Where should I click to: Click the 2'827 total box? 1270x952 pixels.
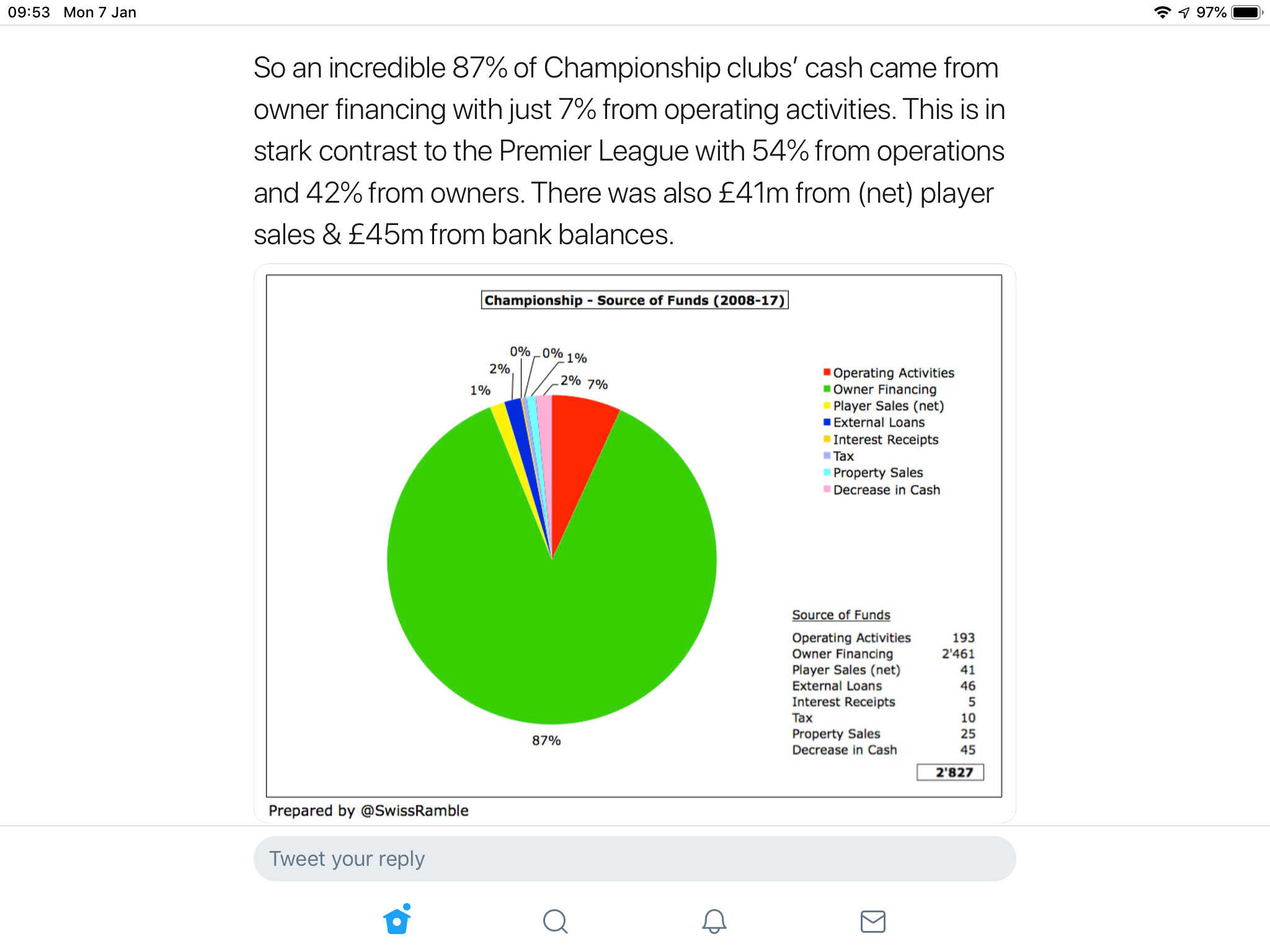point(950,772)
